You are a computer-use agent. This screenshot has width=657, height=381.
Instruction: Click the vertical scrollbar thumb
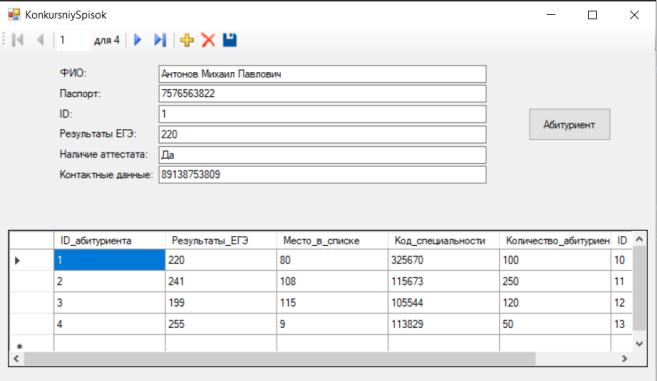tap(639, 288)
